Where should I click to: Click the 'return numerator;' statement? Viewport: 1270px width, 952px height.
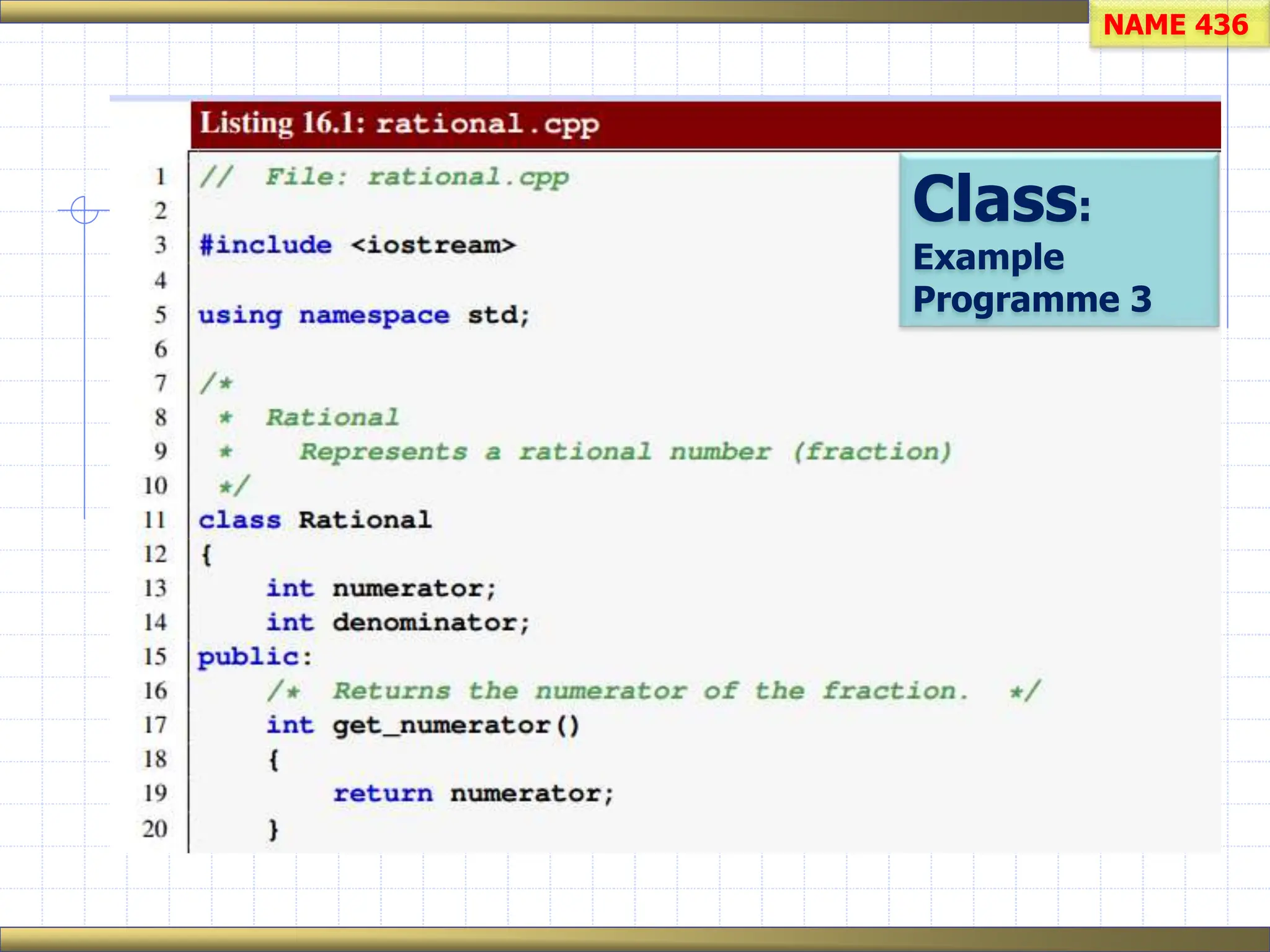click(474, 793)
